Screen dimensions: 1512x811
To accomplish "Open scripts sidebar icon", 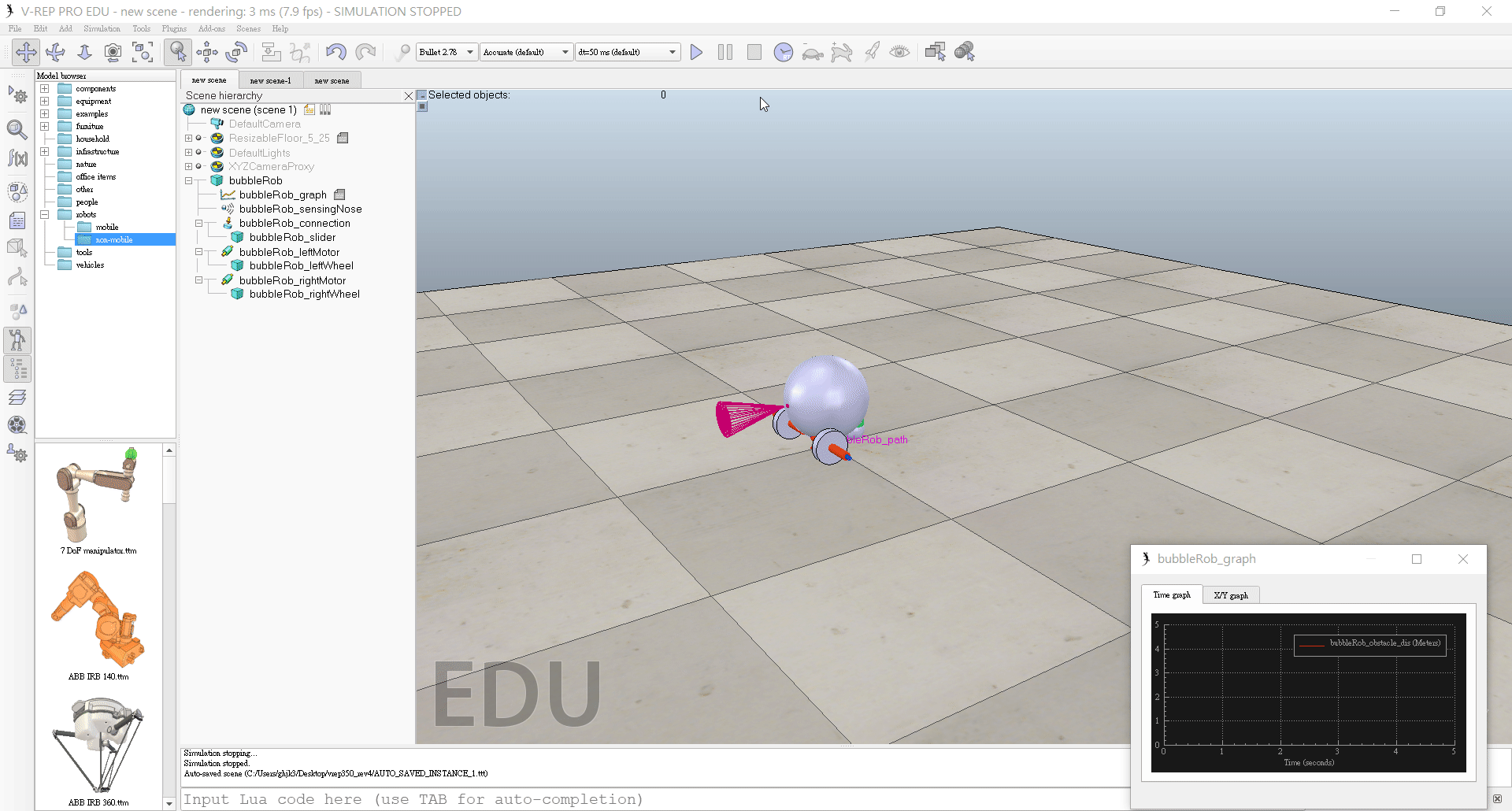I will 17,221.
